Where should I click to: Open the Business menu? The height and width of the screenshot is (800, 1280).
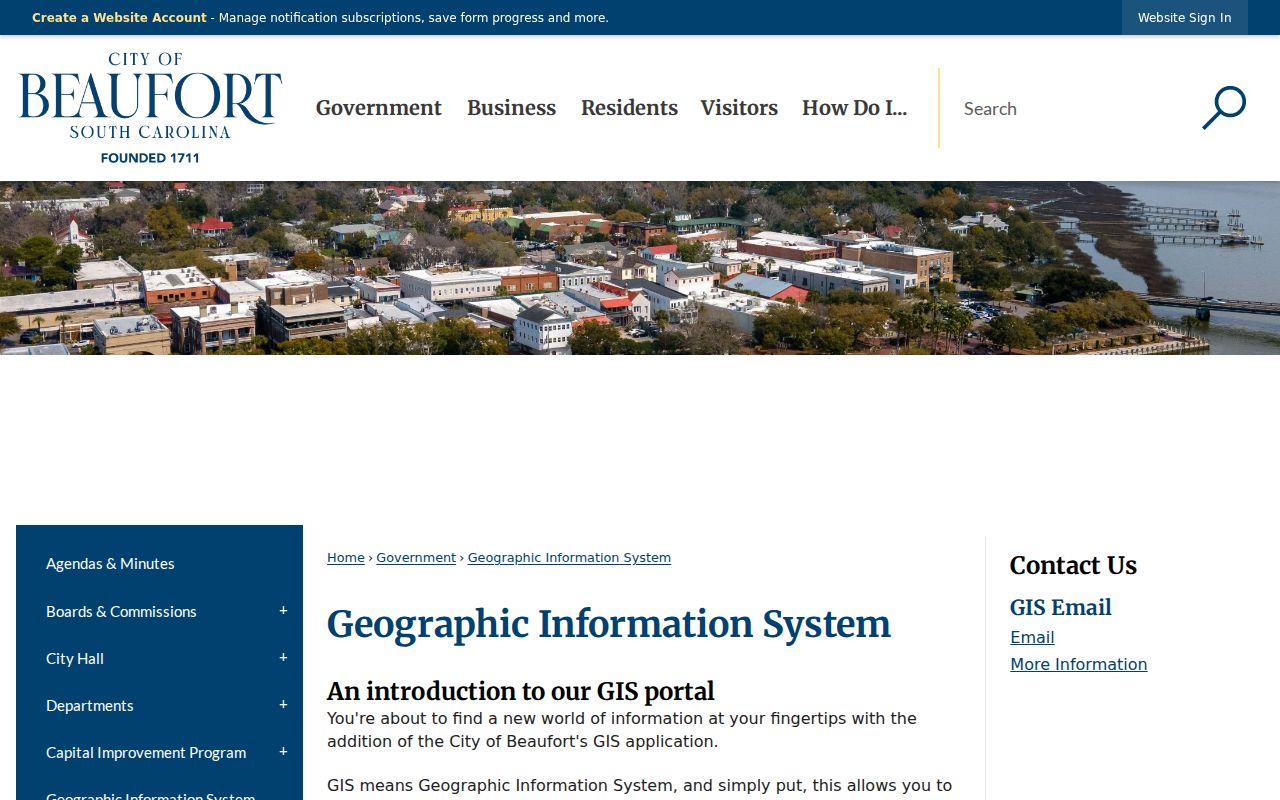coord(511,108)
